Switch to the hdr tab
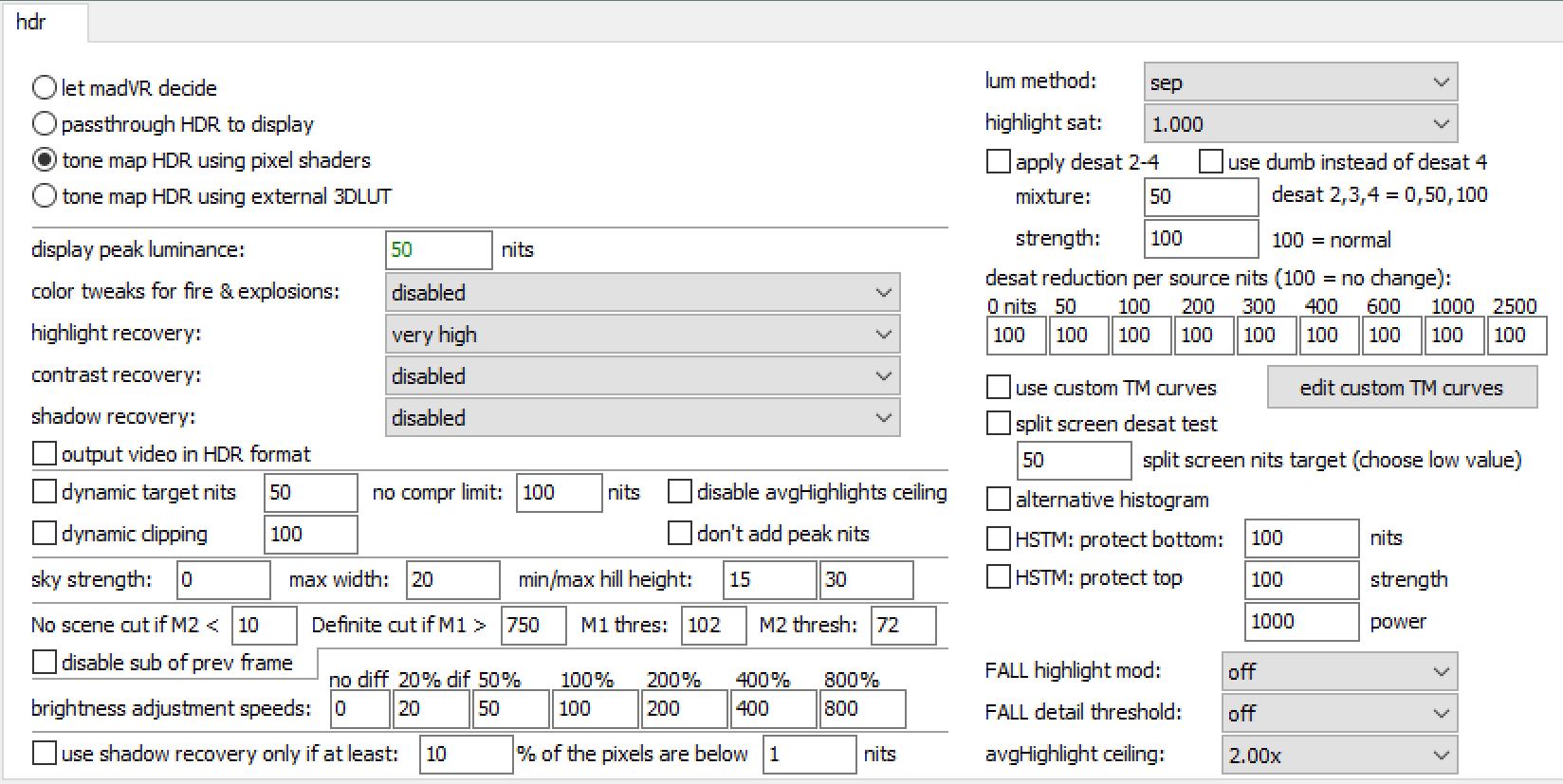The height and width of the screenshot is (784, 1563). (31, 22)
